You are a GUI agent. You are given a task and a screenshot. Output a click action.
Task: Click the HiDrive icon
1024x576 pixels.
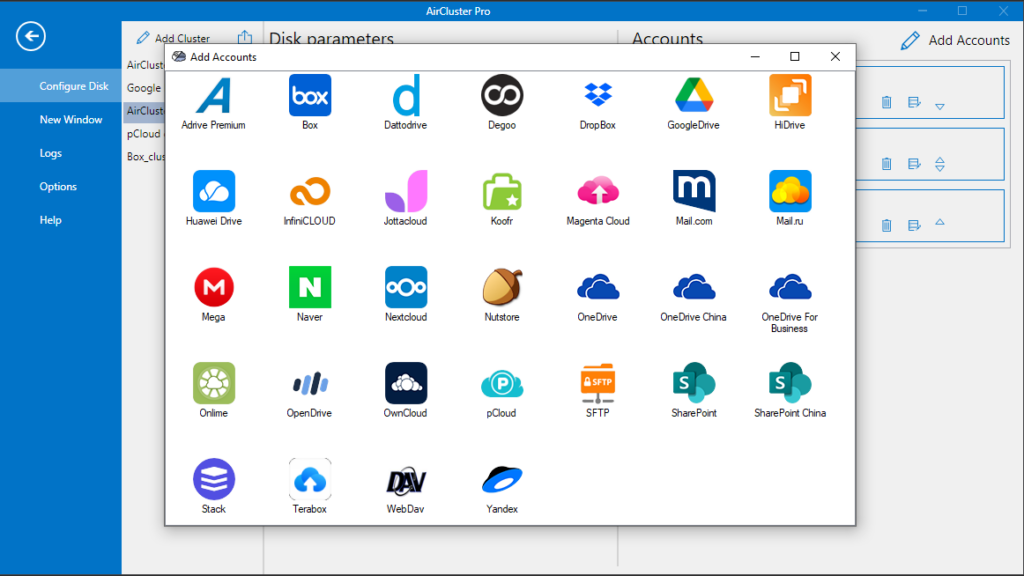click(x=790, y=95)
